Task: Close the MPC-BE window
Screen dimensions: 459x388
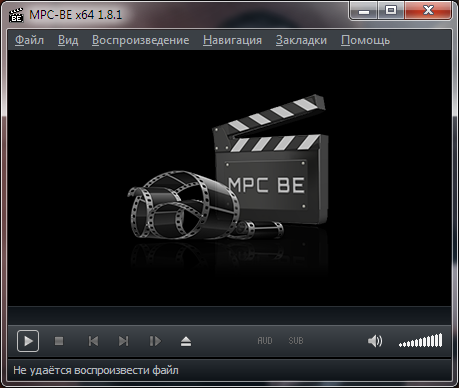Action: pyautogui.click(x=428, y=10)
